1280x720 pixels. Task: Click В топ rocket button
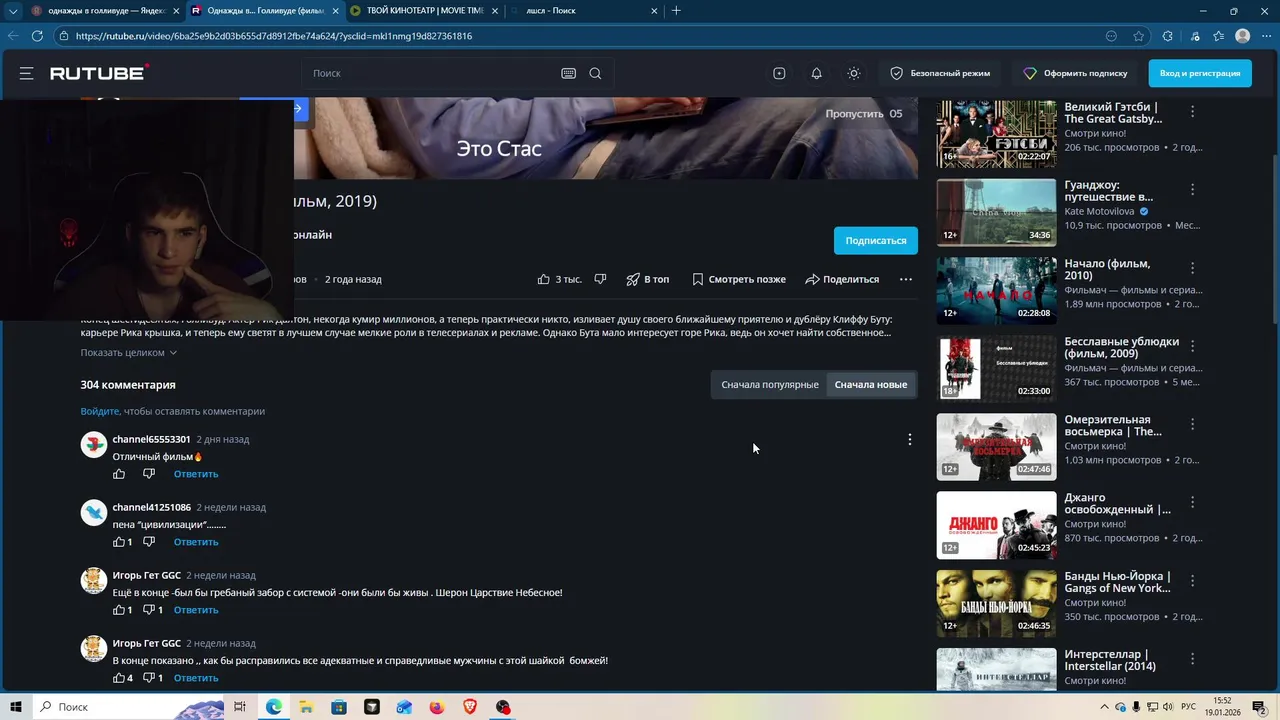(647, 279)
